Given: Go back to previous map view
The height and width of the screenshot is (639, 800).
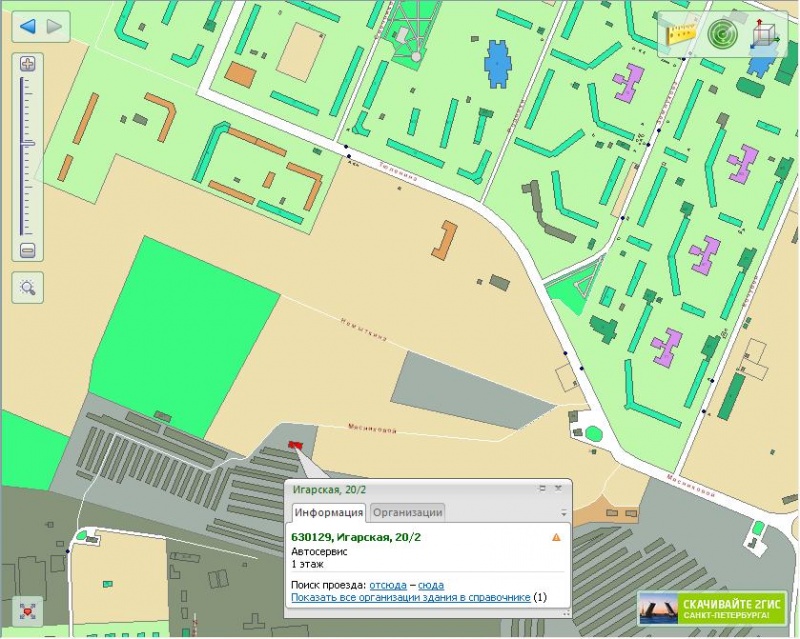Looking at the screenshot, I should (x=27, y=26).
